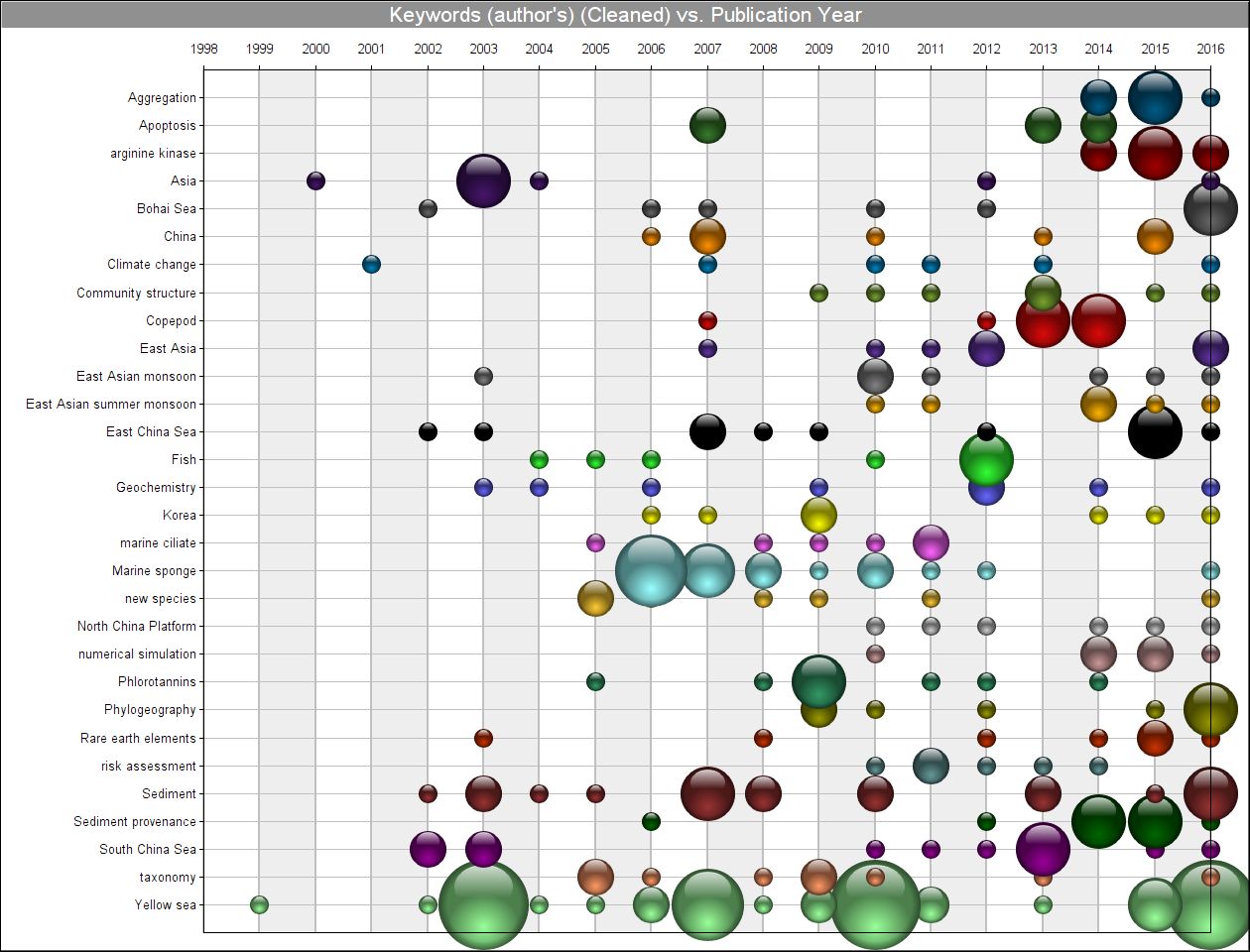Click the small Climate change bubble at 2001
The image size is (1250, 952).
(371, 265)
